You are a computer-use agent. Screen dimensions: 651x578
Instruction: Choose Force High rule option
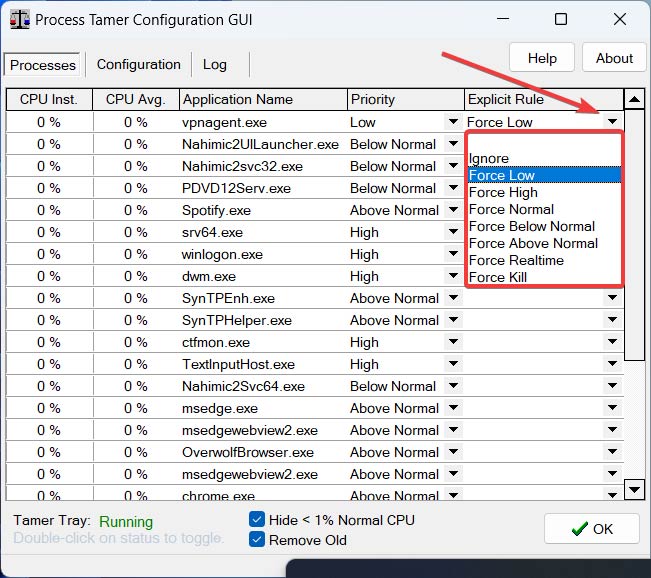point(544,192)
